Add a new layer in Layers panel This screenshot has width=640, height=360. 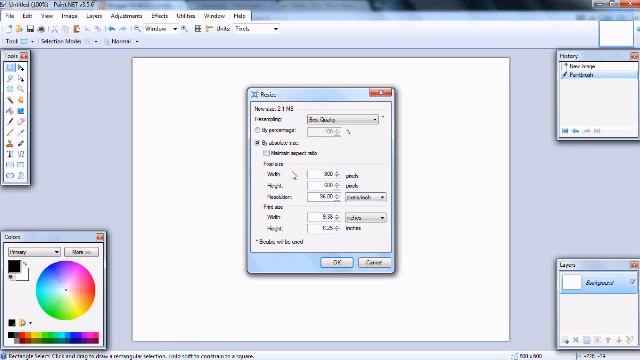pos(565,340)
